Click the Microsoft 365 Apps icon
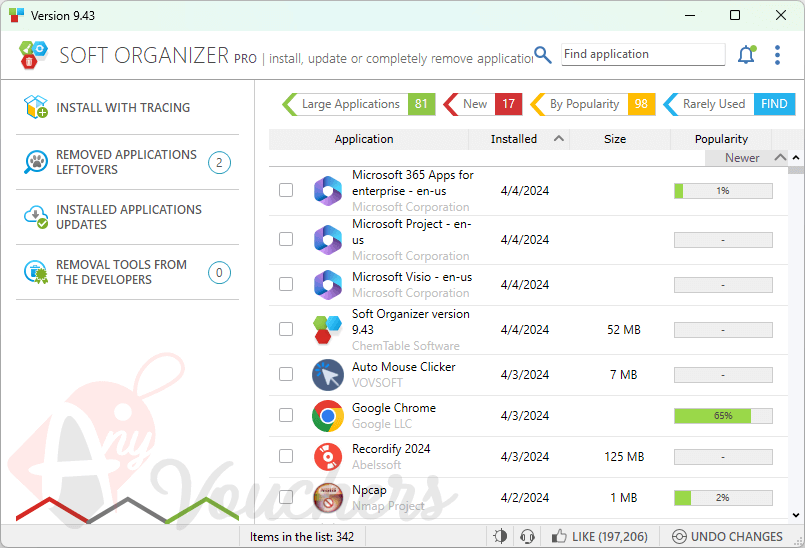Image resolution: width=805 pixels, height=548 pixels. pos(328,191)
